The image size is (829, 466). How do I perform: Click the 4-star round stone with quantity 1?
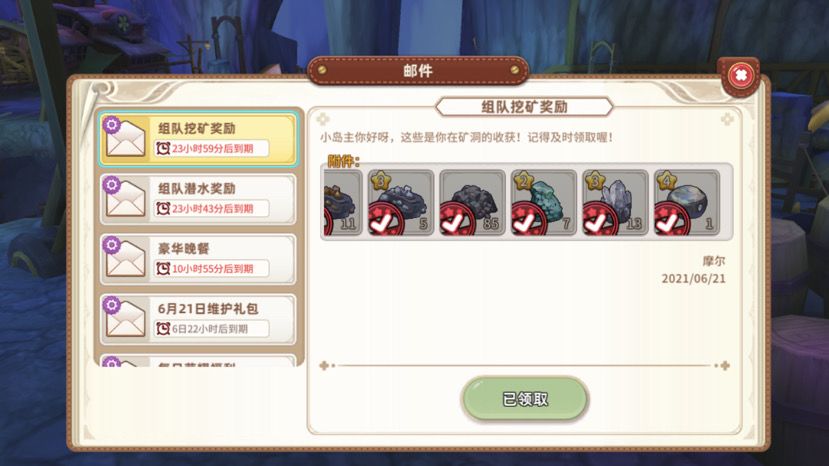click(686, 203)
